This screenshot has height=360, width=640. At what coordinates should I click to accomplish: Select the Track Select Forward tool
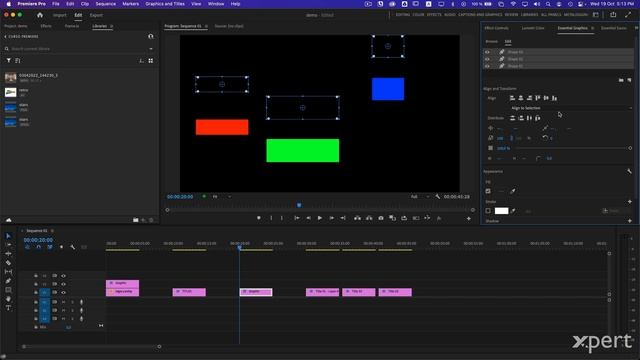(x=8, y=244)
